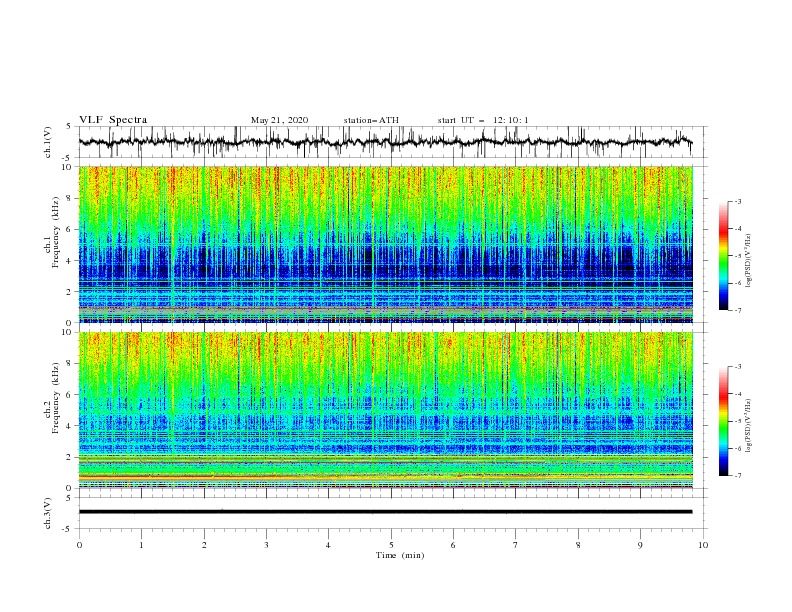Click "log(PSD)(V²/Hz)" label beside upper colorbar
Screen dimensions: 792x612
(x=748, y=261)
